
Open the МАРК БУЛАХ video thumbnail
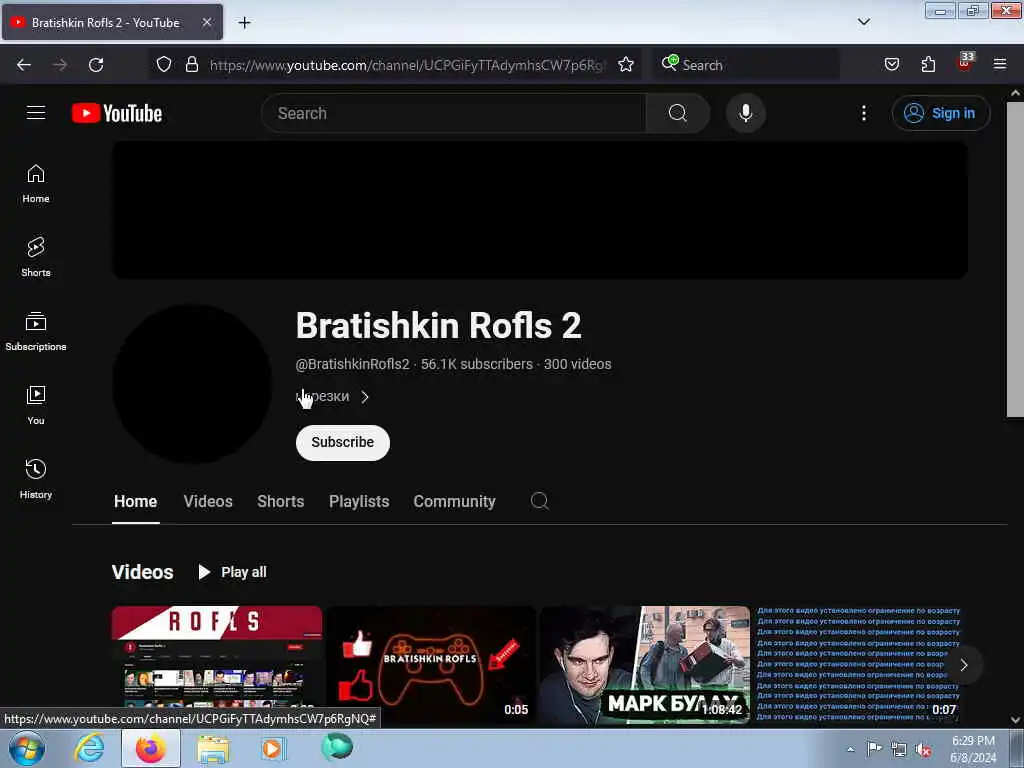pos(645,665)
